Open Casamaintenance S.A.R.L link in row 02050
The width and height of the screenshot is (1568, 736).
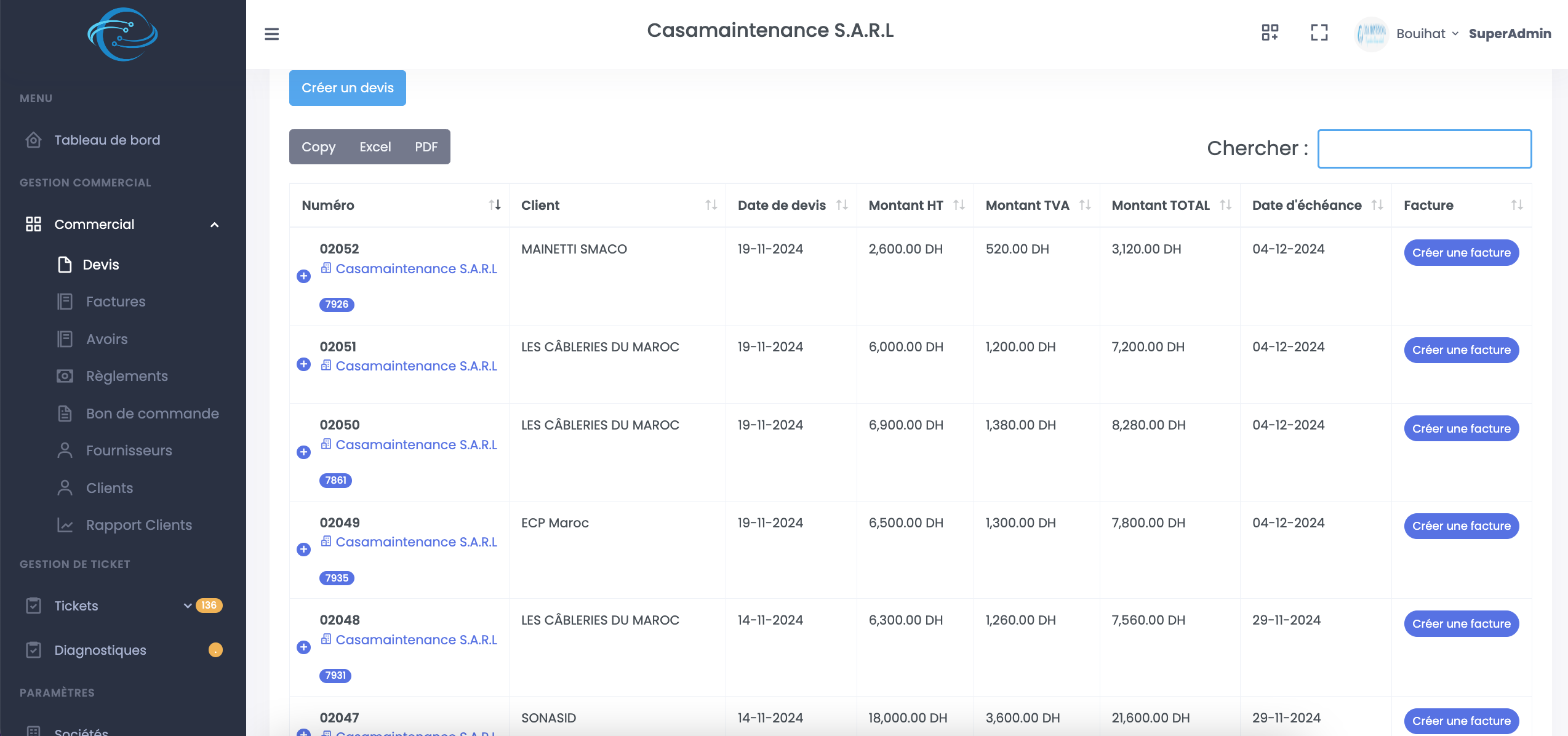point(416,445)
